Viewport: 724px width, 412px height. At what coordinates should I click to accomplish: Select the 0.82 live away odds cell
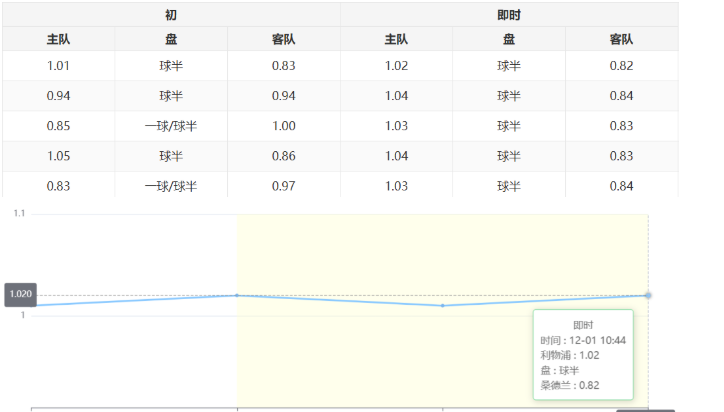[x=621, y=66]
